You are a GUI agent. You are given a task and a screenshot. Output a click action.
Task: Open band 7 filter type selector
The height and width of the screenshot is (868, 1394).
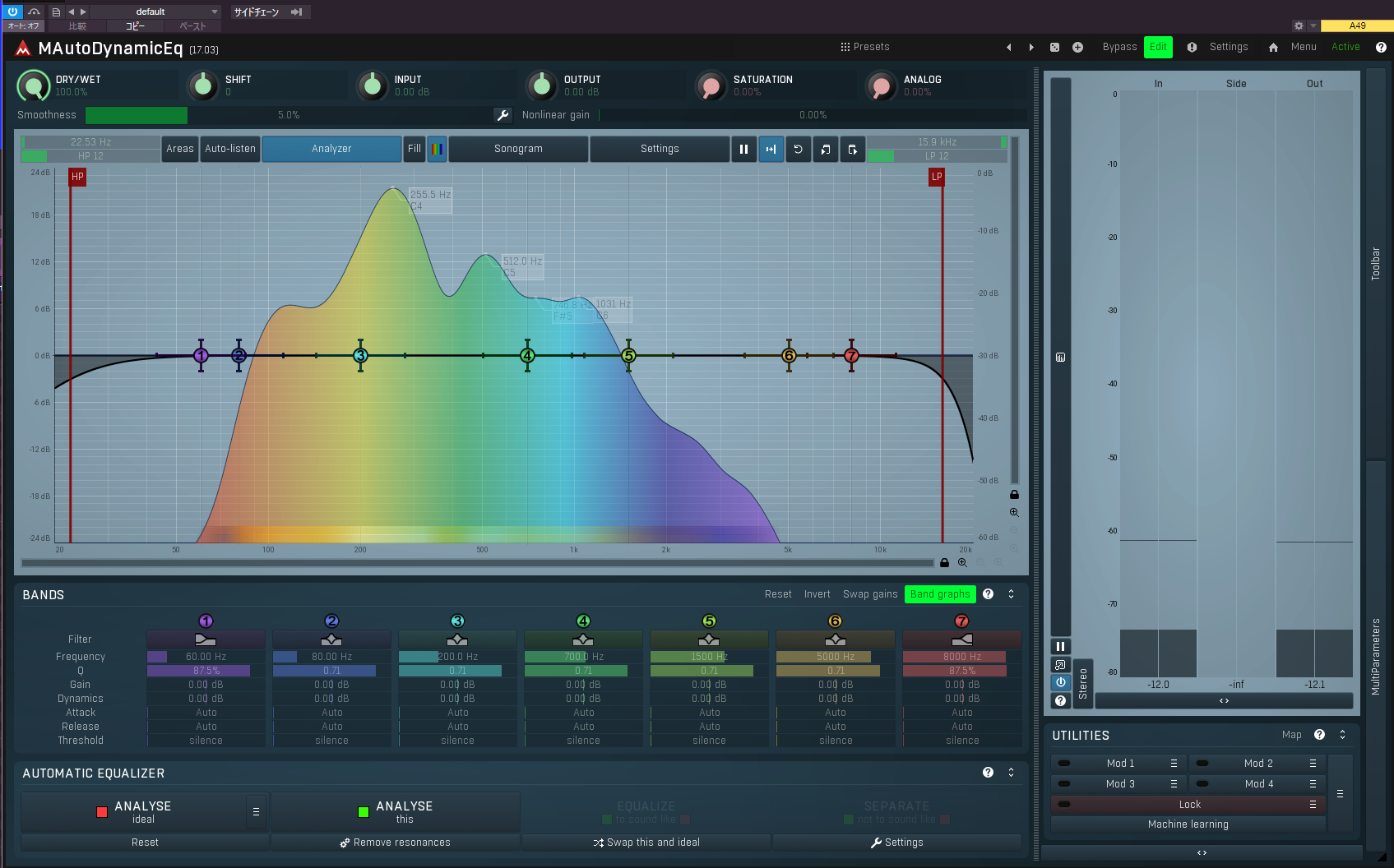(961, 639)
